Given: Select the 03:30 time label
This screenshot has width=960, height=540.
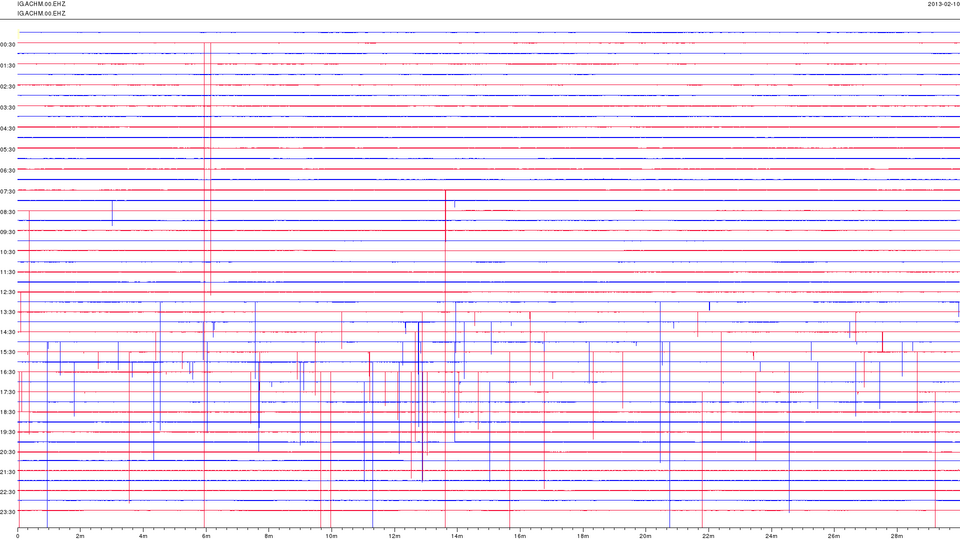Looking at the screenshot, I should [x=8, y=108].
